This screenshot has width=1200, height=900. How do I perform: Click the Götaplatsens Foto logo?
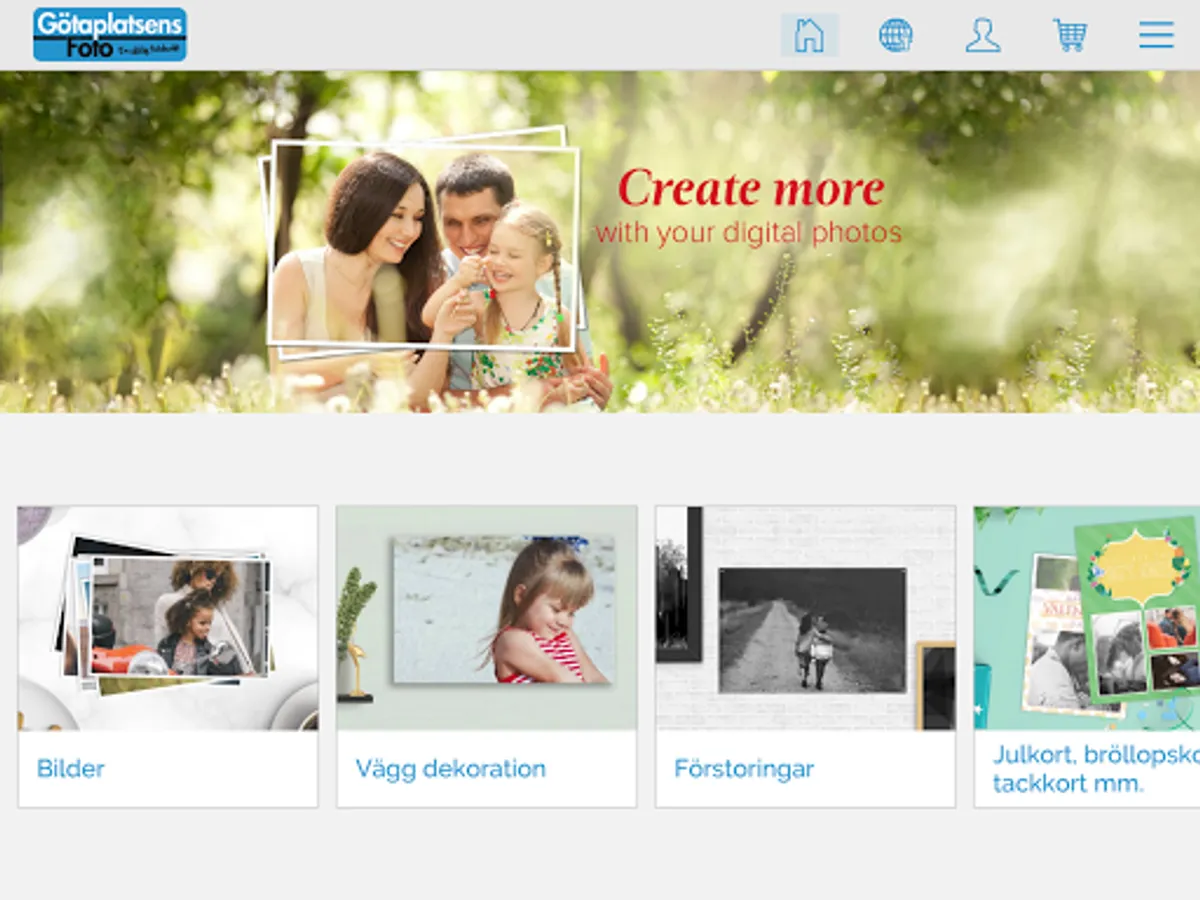click(110, 35)
